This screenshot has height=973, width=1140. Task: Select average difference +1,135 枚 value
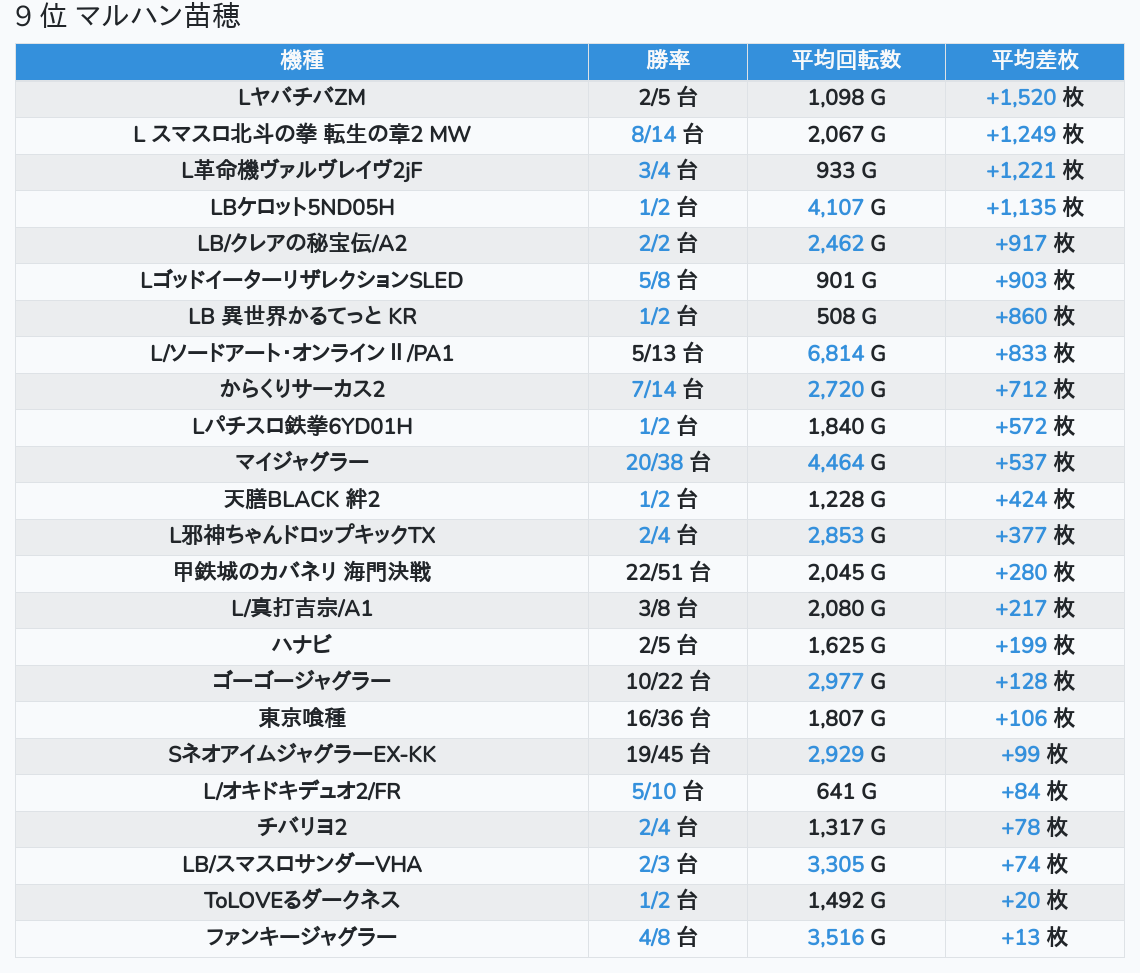(x=1035, y=207)
